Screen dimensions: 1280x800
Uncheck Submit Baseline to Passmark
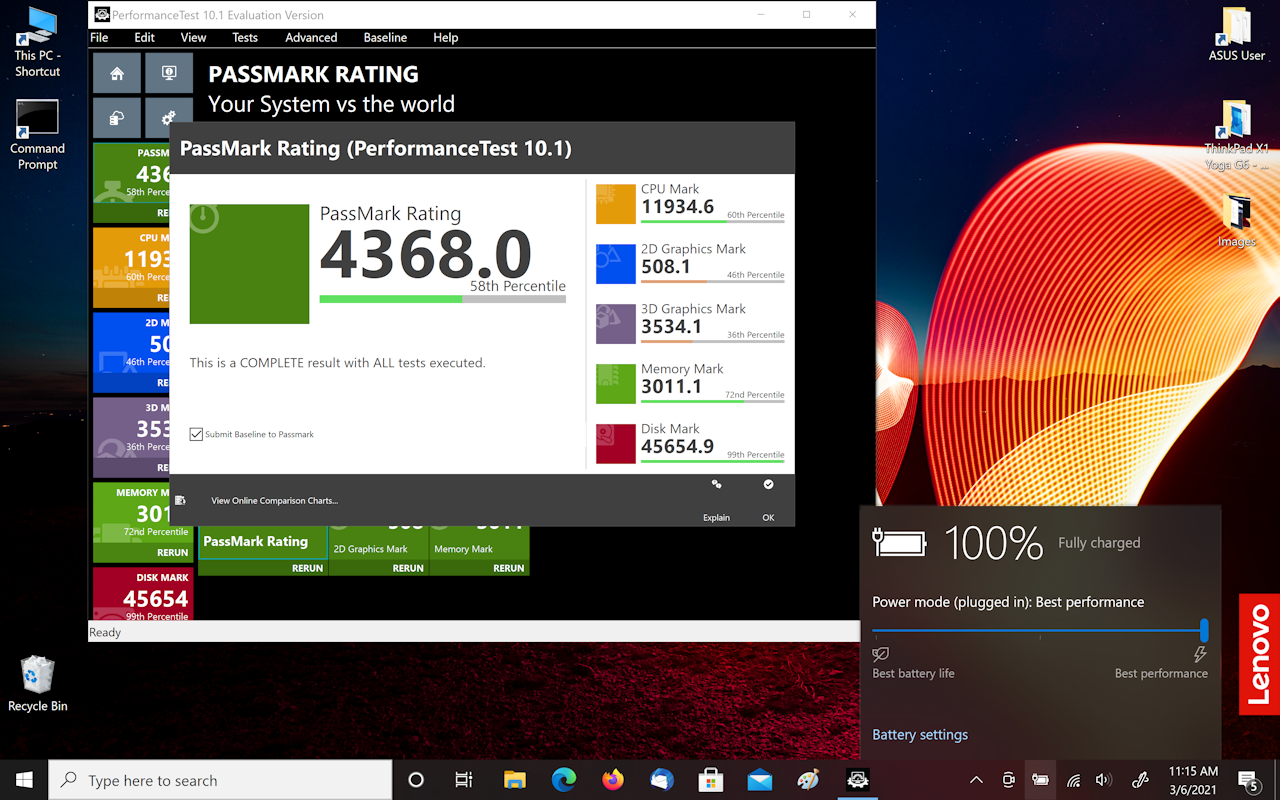click(196, 434)
